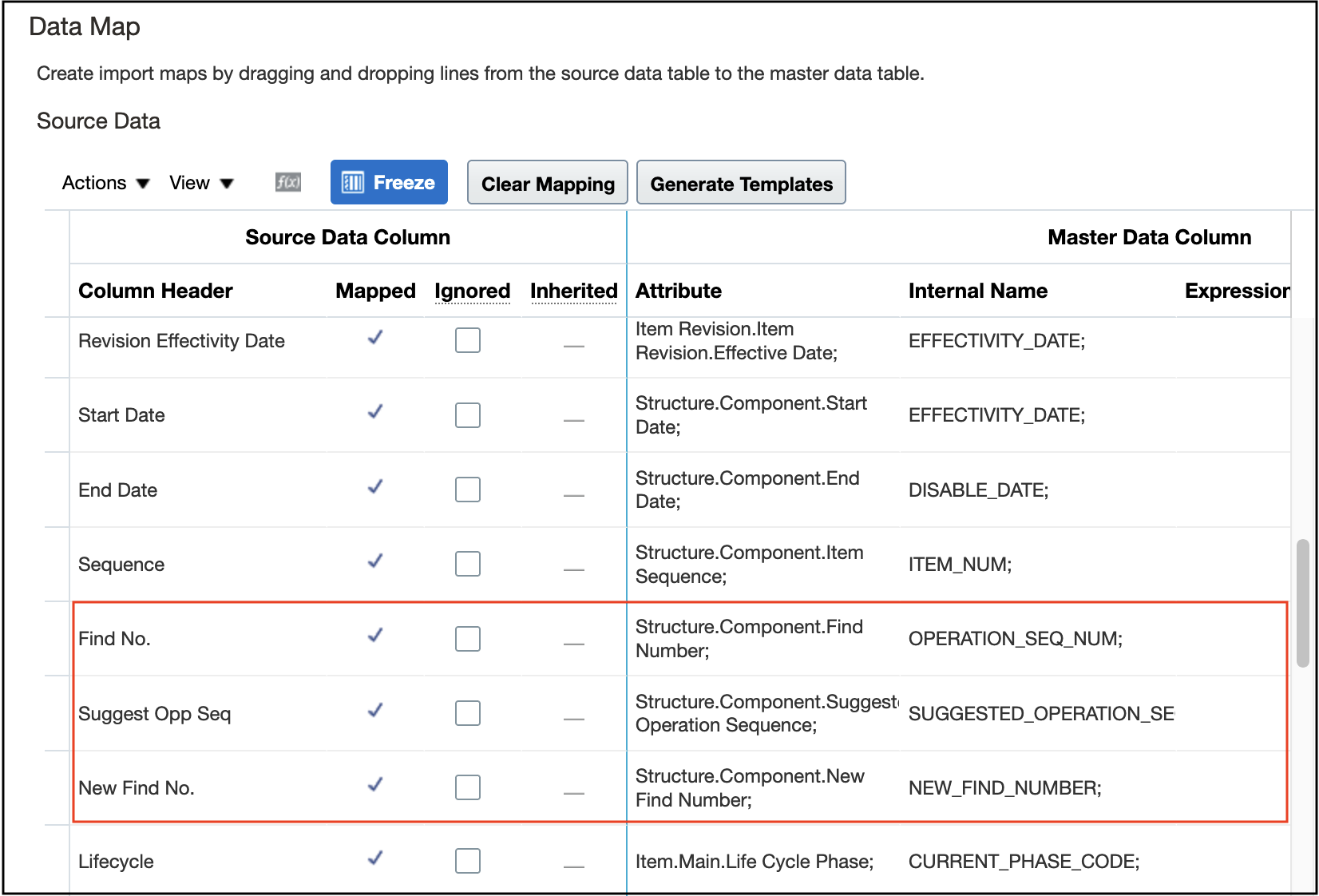Click the mapped checkmark for Find No.
The image size is (1319, 896).
click(375, 636)
